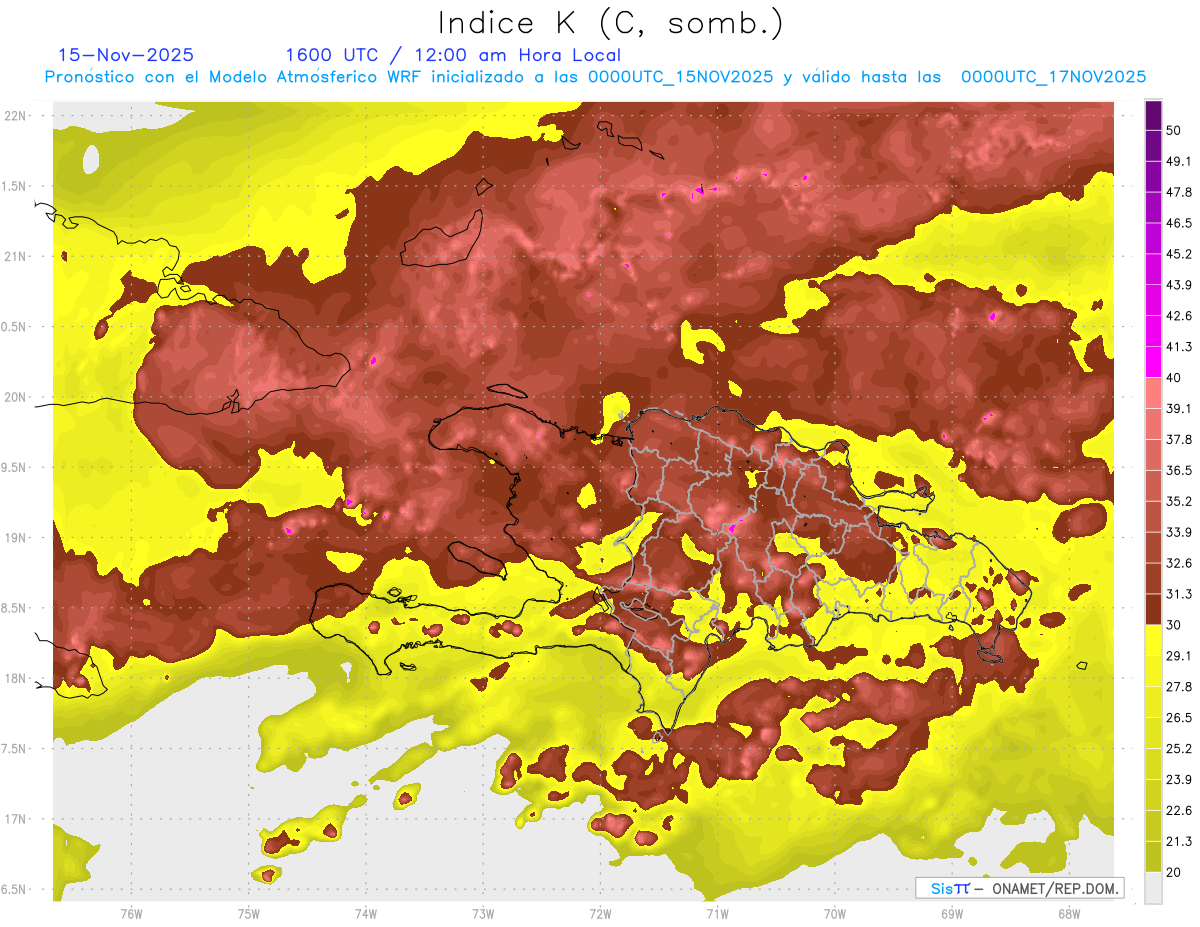Image resolution: width=1200 pixels, height=927 pixels.
Task: Click the color scale label "30"
Action: coord(1175,625)
